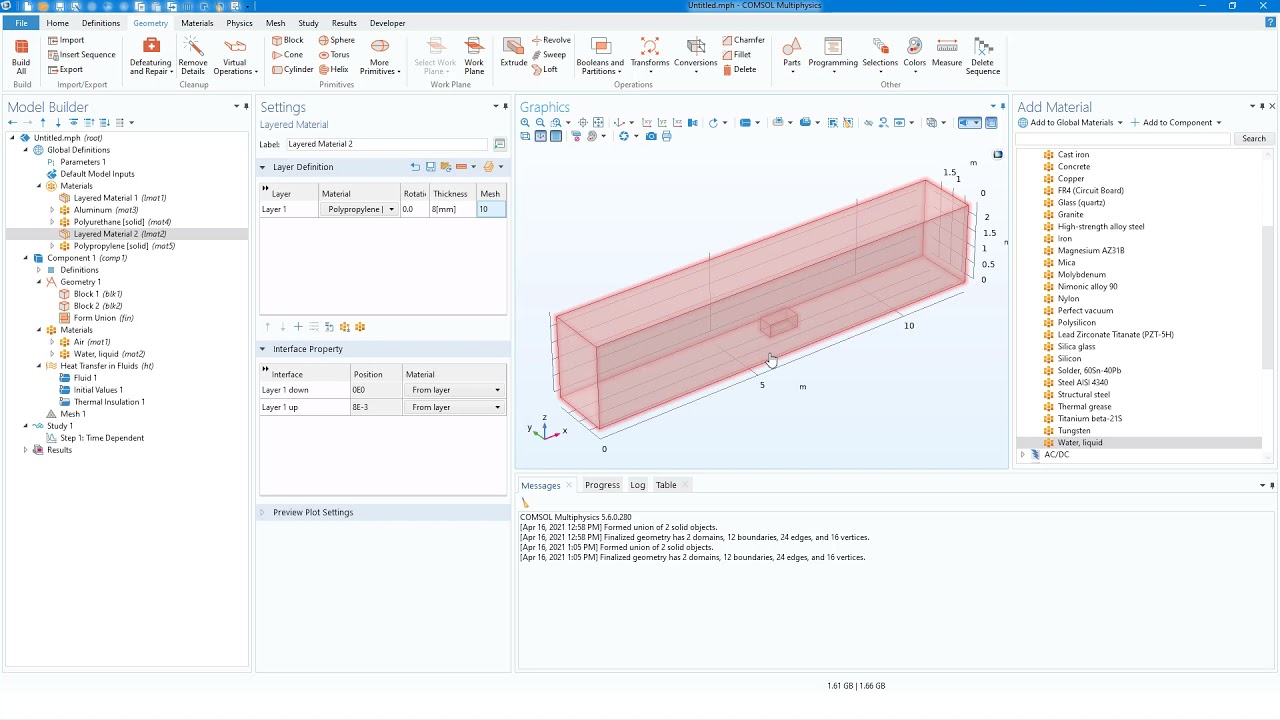Click the Delete geometry tool
This screenshot has height=720, width=1280.
(739, 70)
